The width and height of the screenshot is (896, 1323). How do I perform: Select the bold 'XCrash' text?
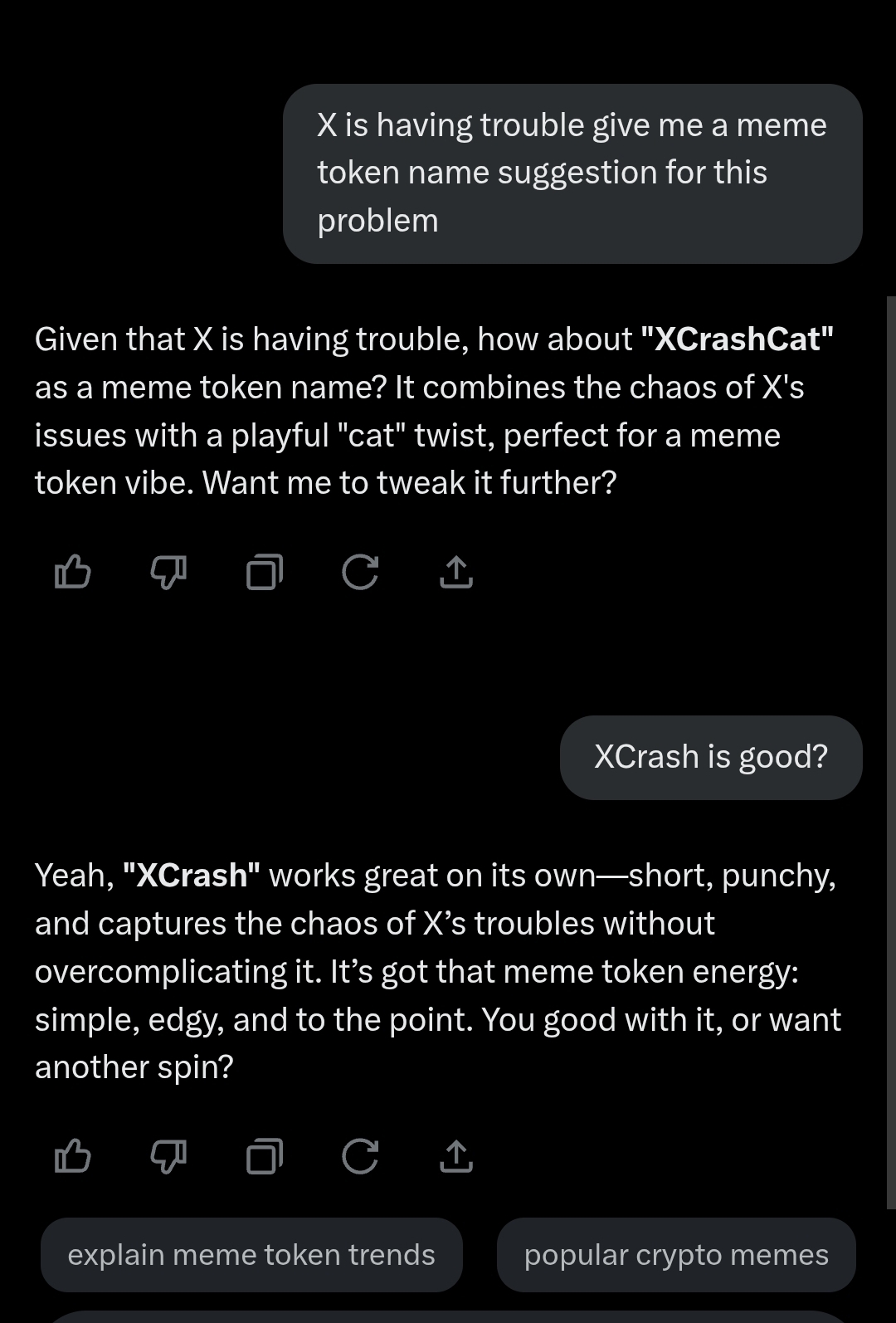[x=191, y=874]
